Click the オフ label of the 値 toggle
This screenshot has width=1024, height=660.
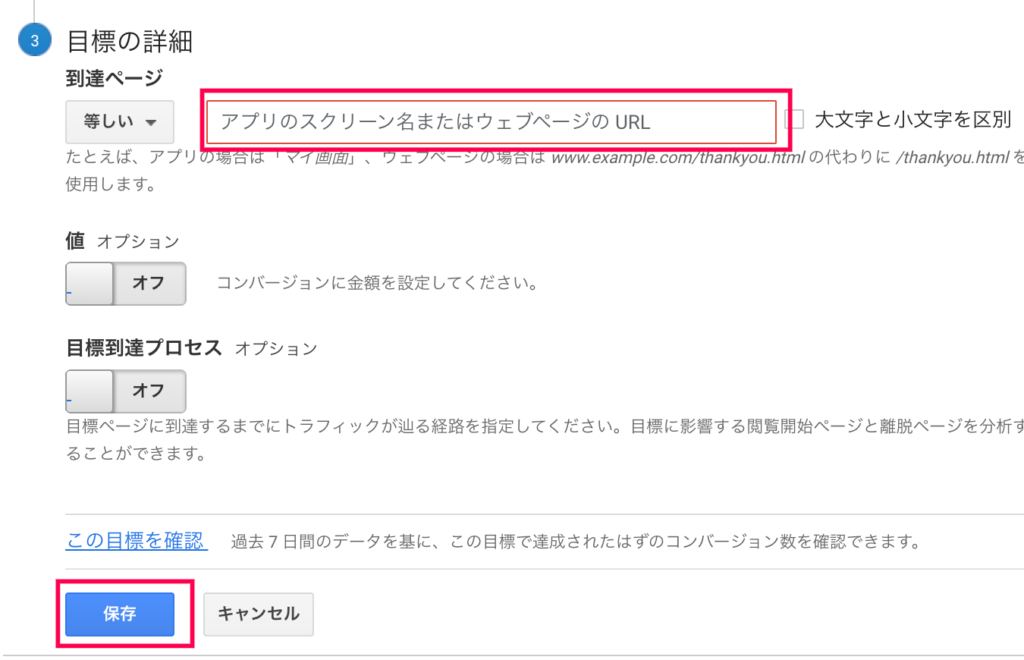148,283
